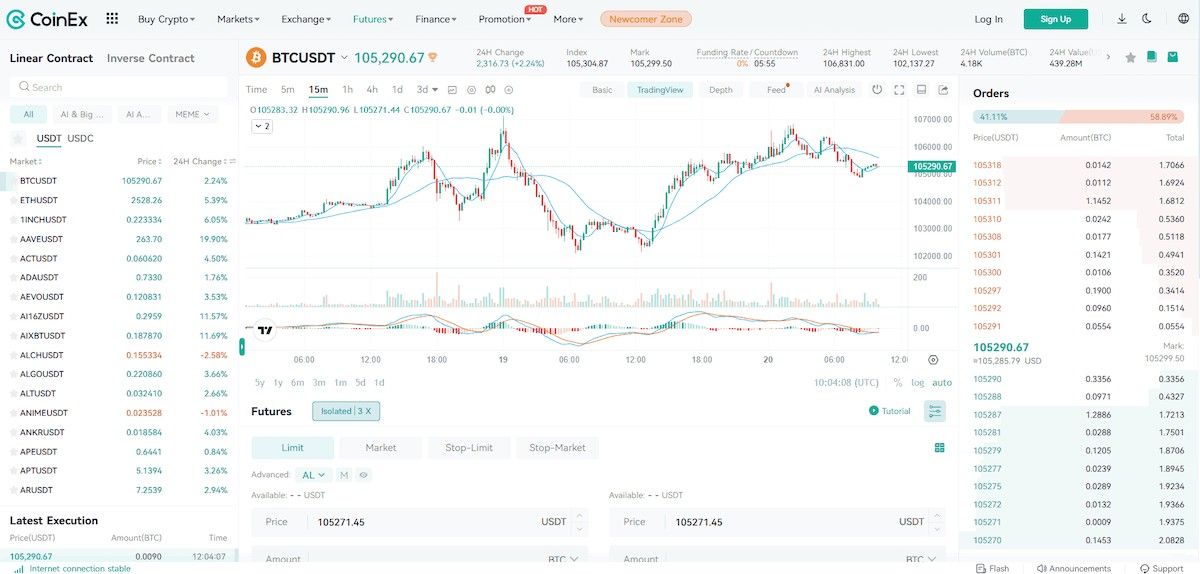Expand the Exchange menu
The image size is (1200, 574).
[306, 19]
